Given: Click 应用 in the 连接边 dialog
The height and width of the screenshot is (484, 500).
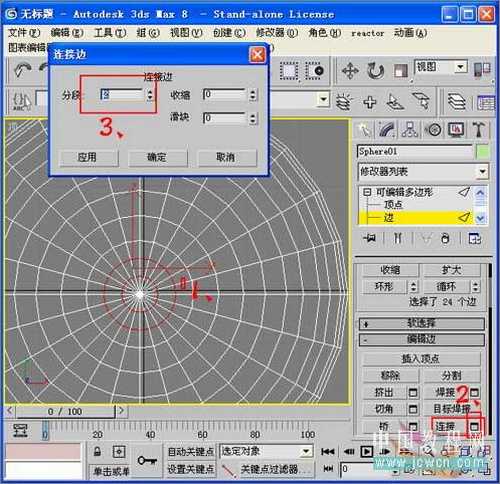Looking at the screenshot, I should pos(88,157).
